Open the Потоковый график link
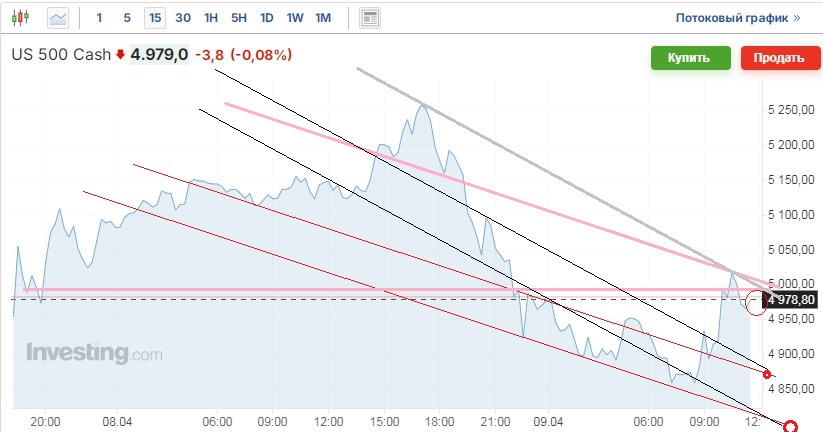823x432 pixels. point(738,18)
